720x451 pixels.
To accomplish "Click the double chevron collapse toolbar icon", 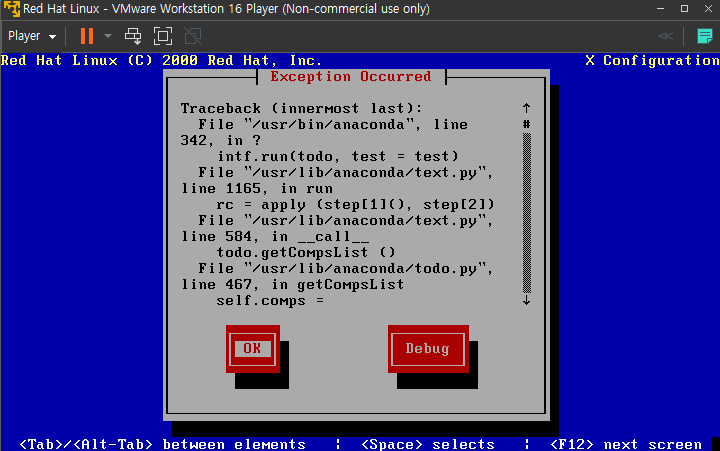I will pos(665,36).
